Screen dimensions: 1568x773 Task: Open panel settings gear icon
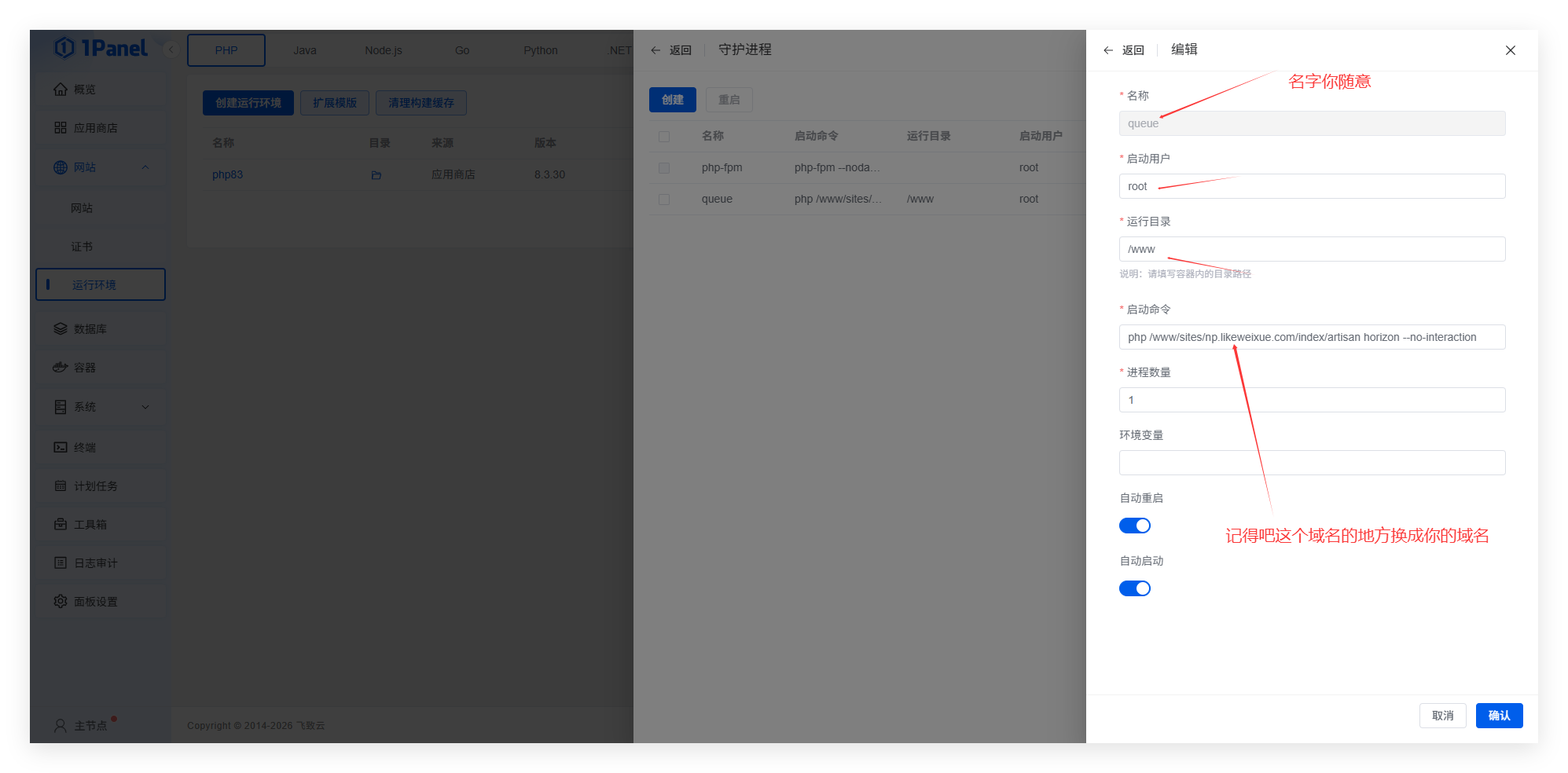(61, 601)
